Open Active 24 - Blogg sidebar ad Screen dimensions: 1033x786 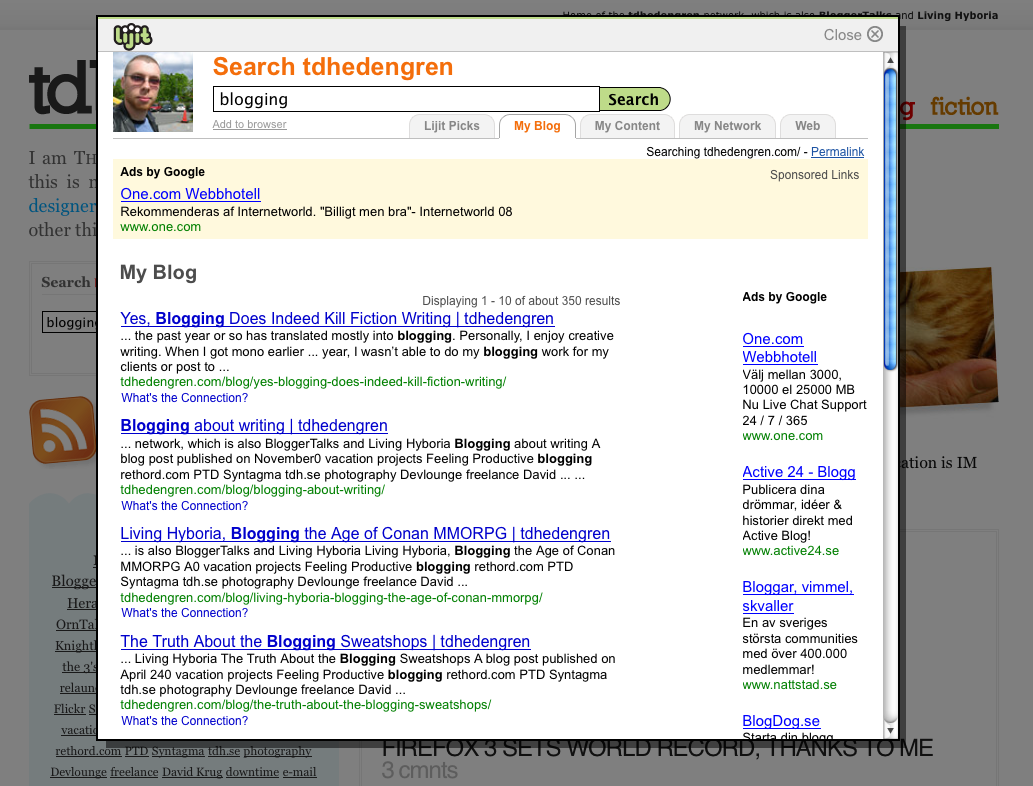798,472
